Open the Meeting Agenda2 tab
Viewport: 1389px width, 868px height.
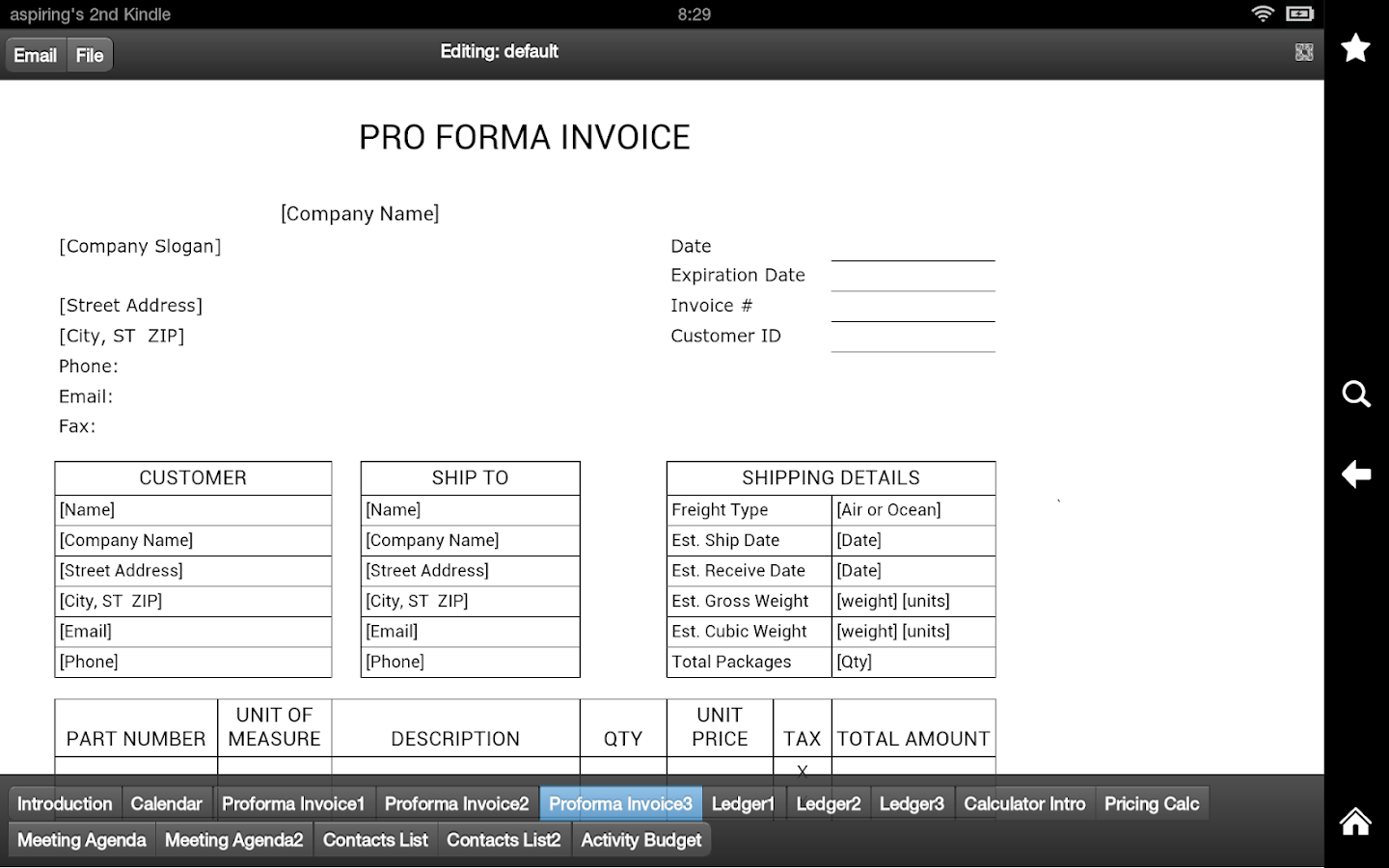point(234,840)
